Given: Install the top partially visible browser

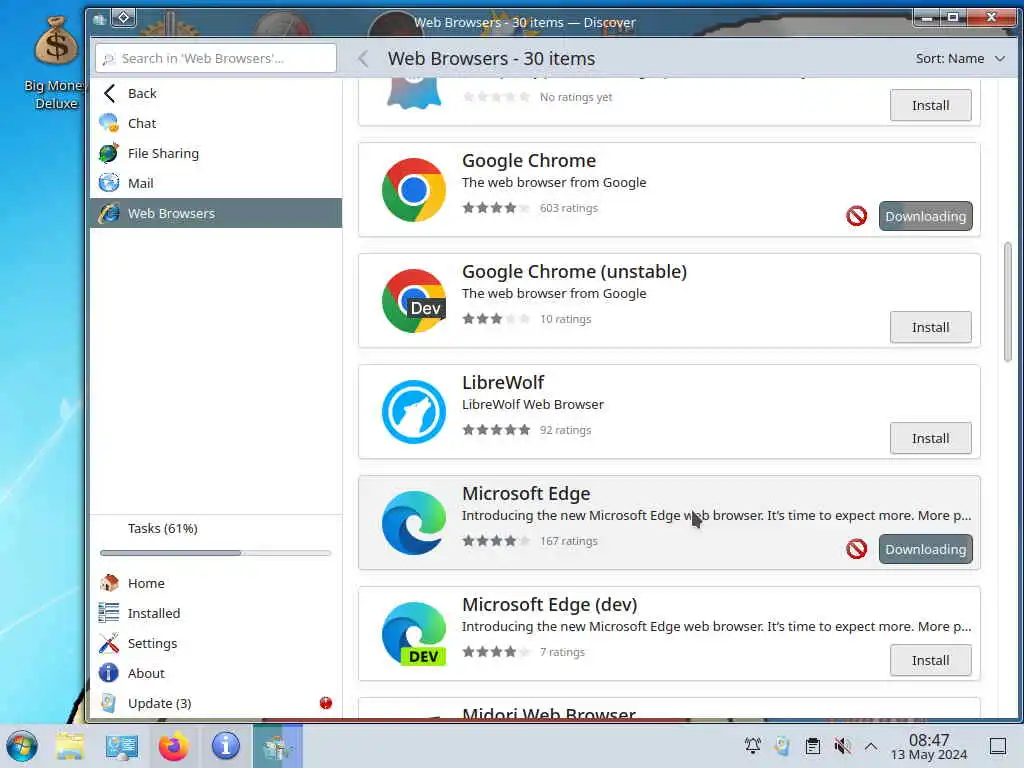Looking at the screenshot, I should point(931,105).
